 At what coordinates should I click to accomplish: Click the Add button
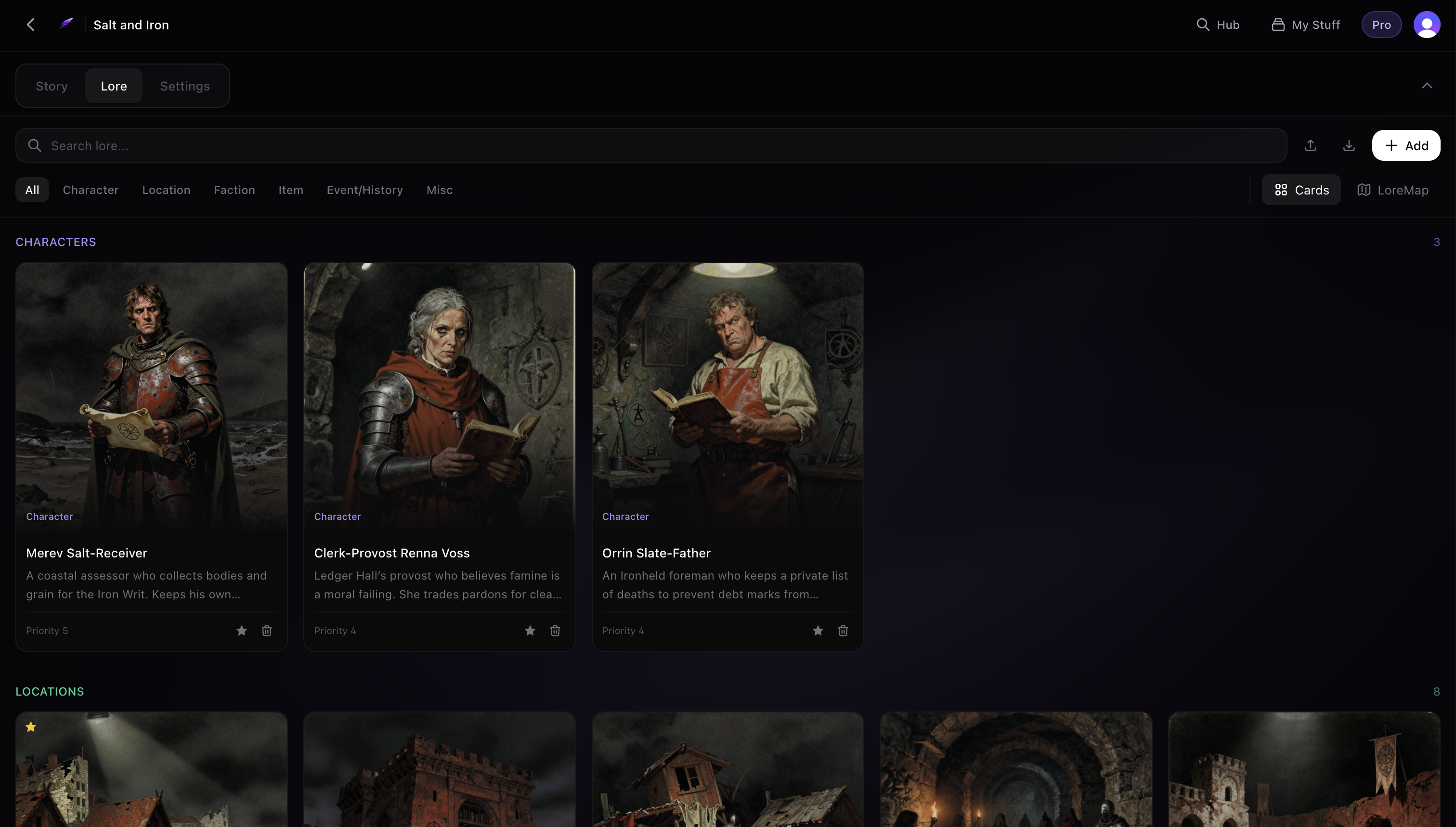1406,145
